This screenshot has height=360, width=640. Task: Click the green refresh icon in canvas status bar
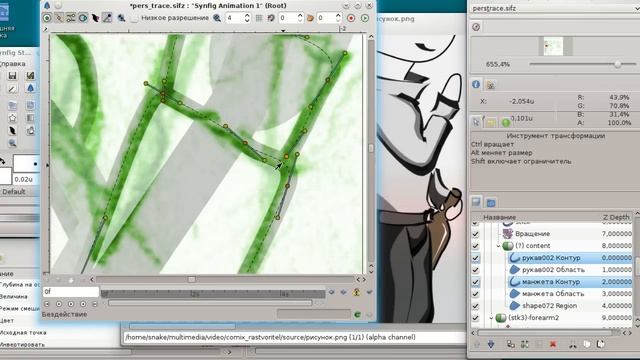pos(358,314)
